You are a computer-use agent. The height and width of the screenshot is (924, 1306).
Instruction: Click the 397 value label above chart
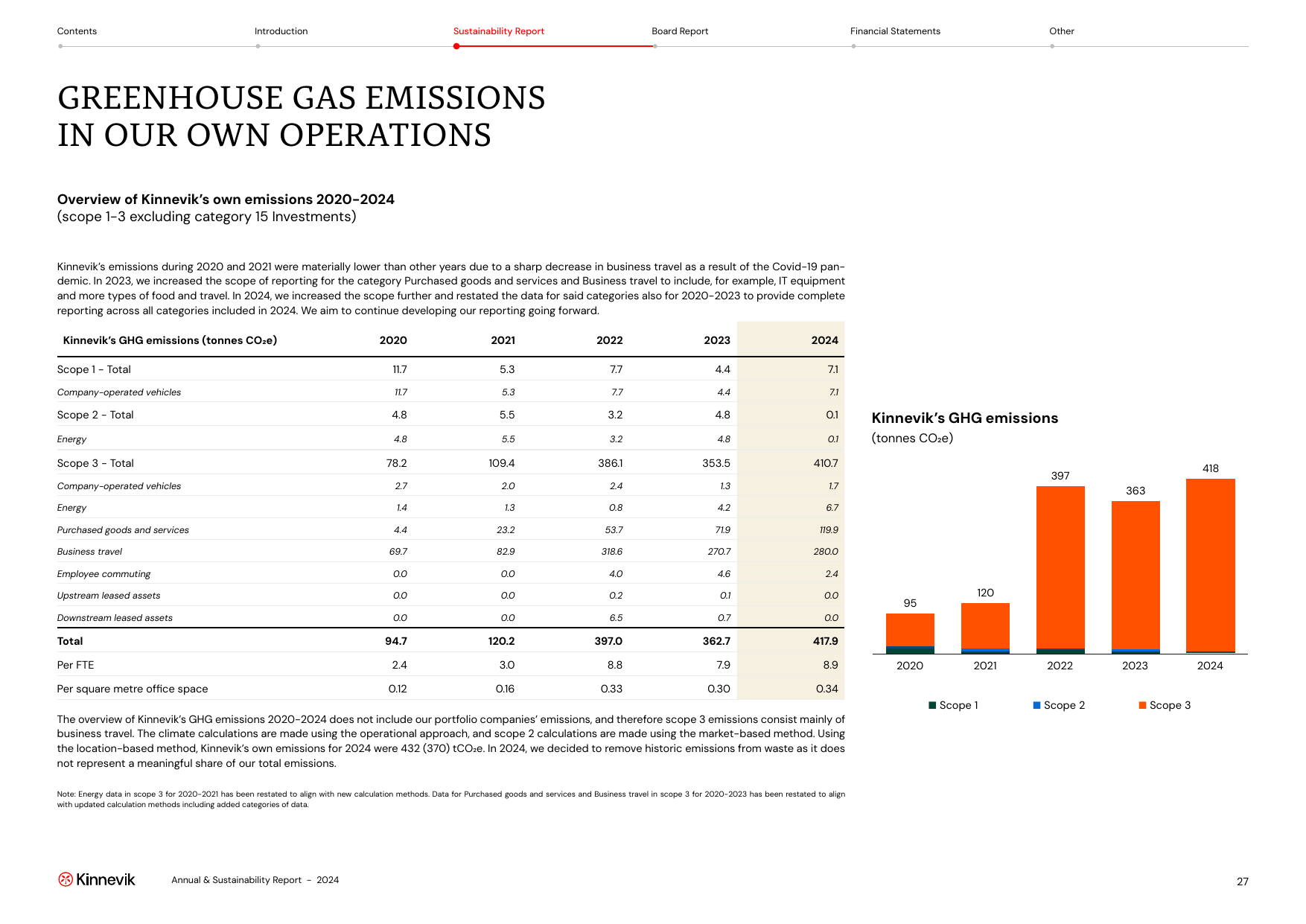point(1060,476)
